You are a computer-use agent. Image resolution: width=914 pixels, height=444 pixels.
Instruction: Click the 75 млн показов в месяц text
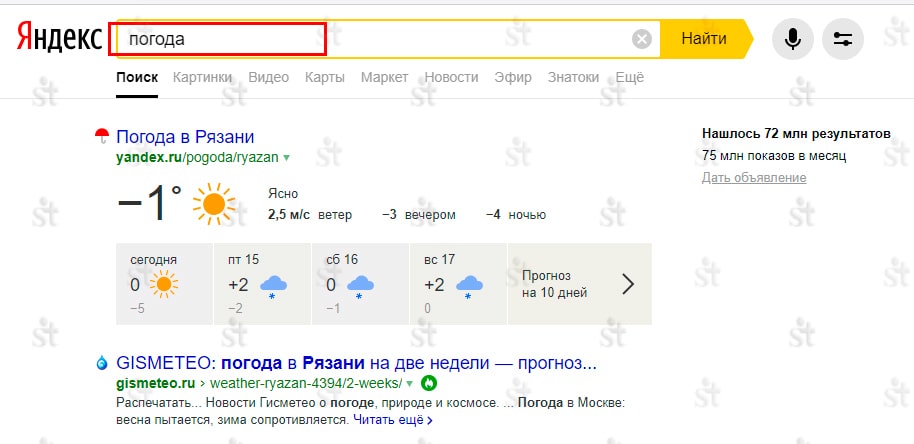click(x=774, y=156)
